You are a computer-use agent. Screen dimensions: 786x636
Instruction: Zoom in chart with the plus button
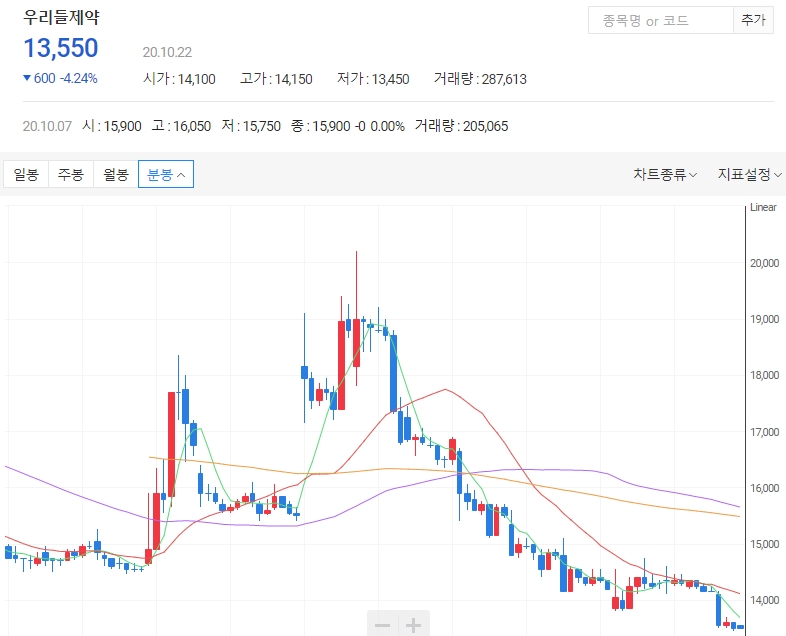(414, 624)
